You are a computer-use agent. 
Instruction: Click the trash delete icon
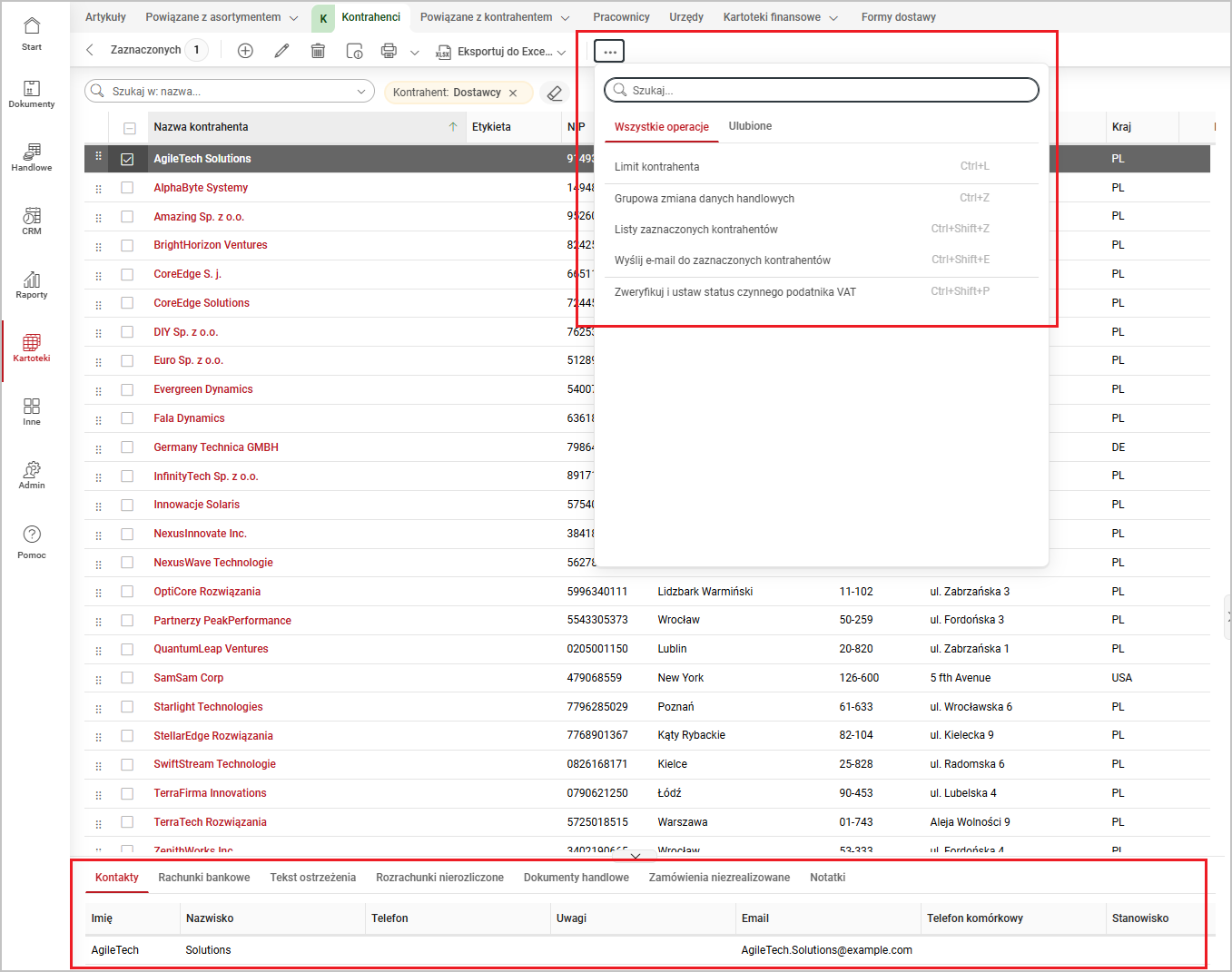[x=318, y=51]
